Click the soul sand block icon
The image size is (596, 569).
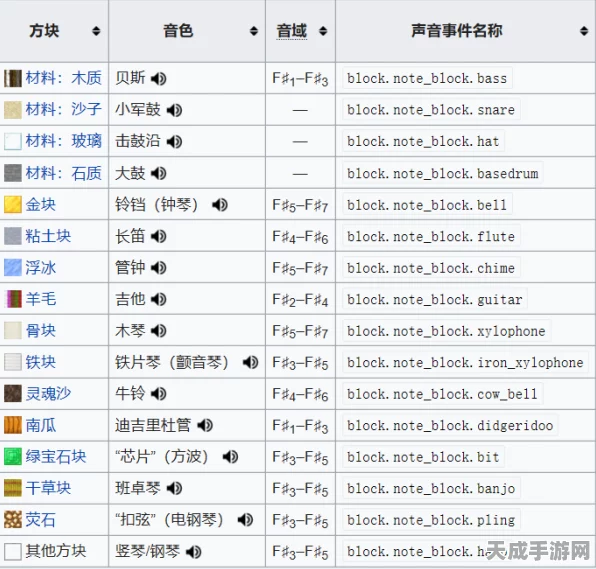(13, 394)
